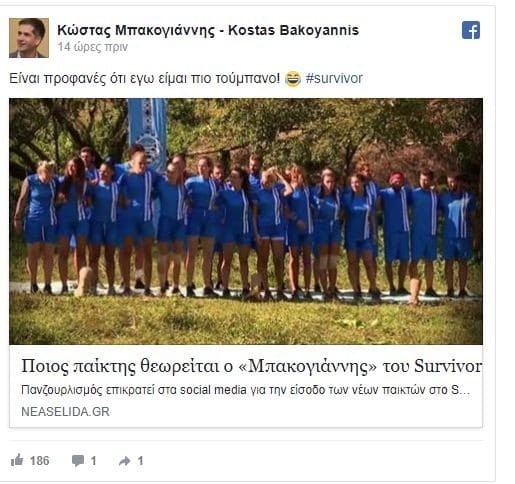Screen dimensions: 515x484
Task: Click the share count number 1
Action: 141,461
